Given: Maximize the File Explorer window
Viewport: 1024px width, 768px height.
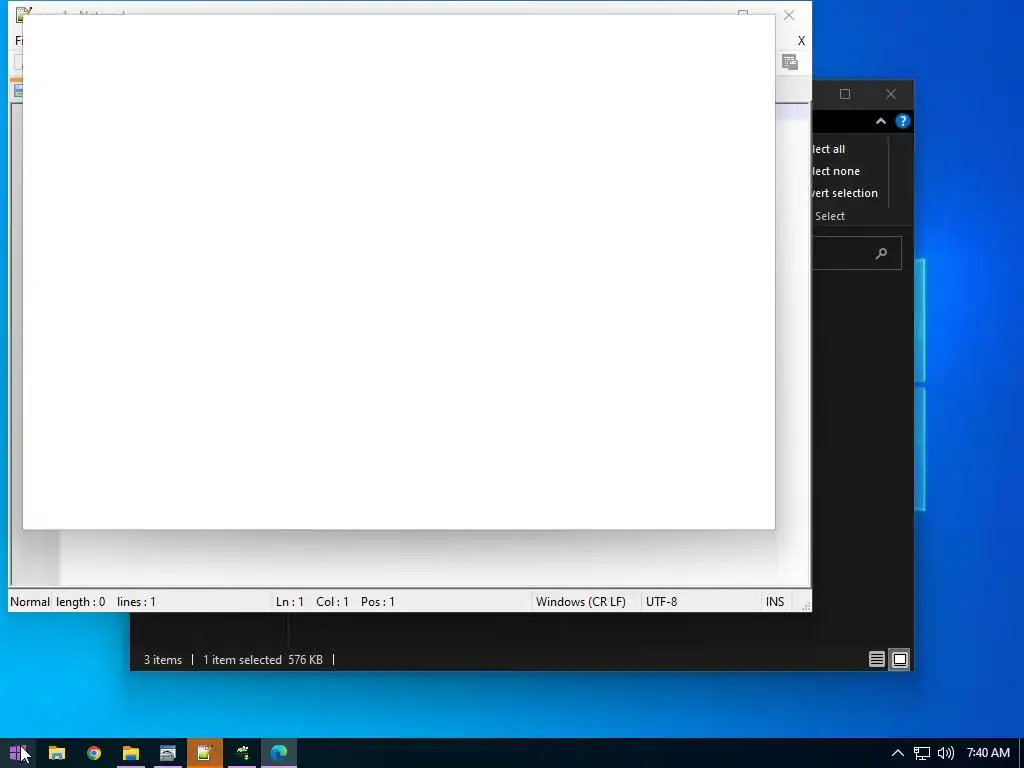Looking at the screenshot, I should [844, 94].
